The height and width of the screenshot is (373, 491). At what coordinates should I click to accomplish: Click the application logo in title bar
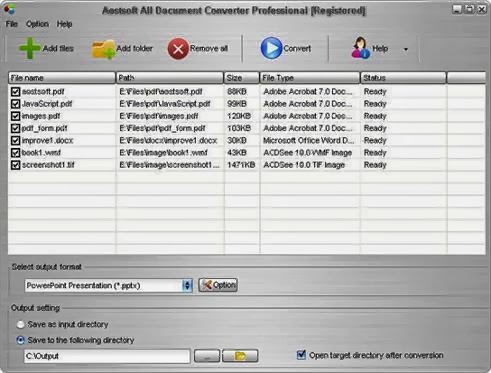[10, 9]
